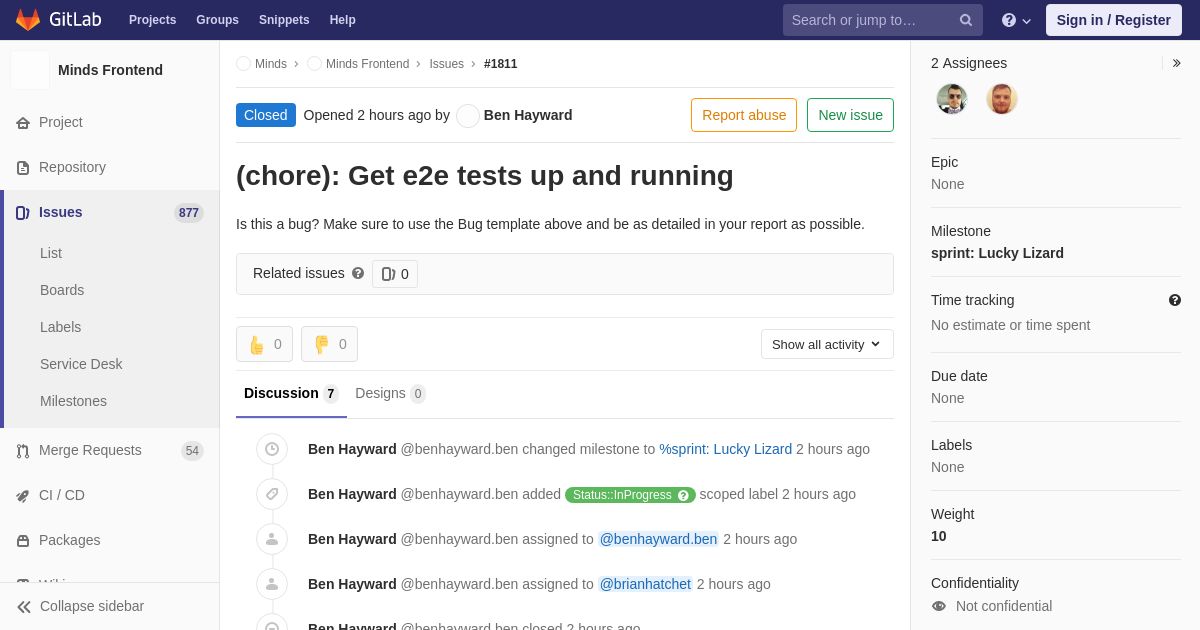Click the Status::InProgress label help icon
Viewport: 1200px width, 630px height.
(684, 495)
